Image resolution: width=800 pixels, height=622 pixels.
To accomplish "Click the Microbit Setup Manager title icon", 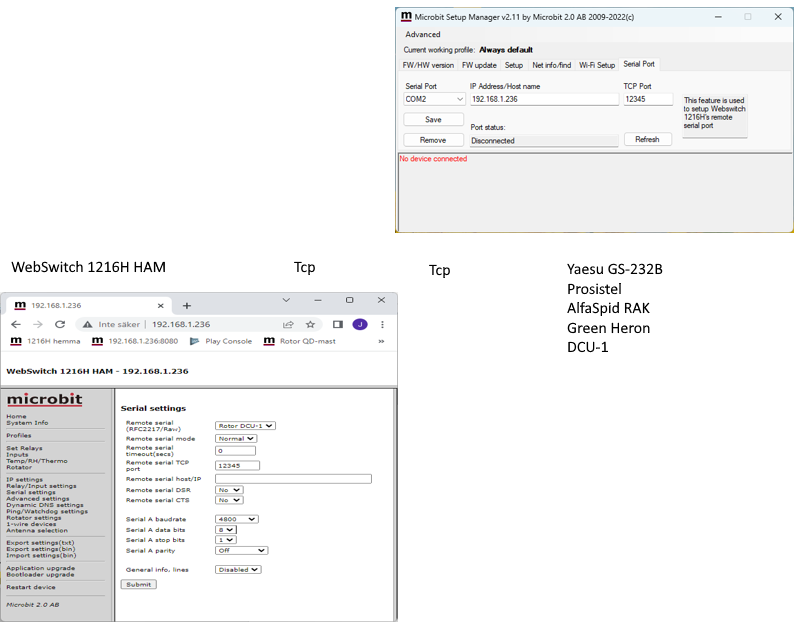I will [406, 16].
